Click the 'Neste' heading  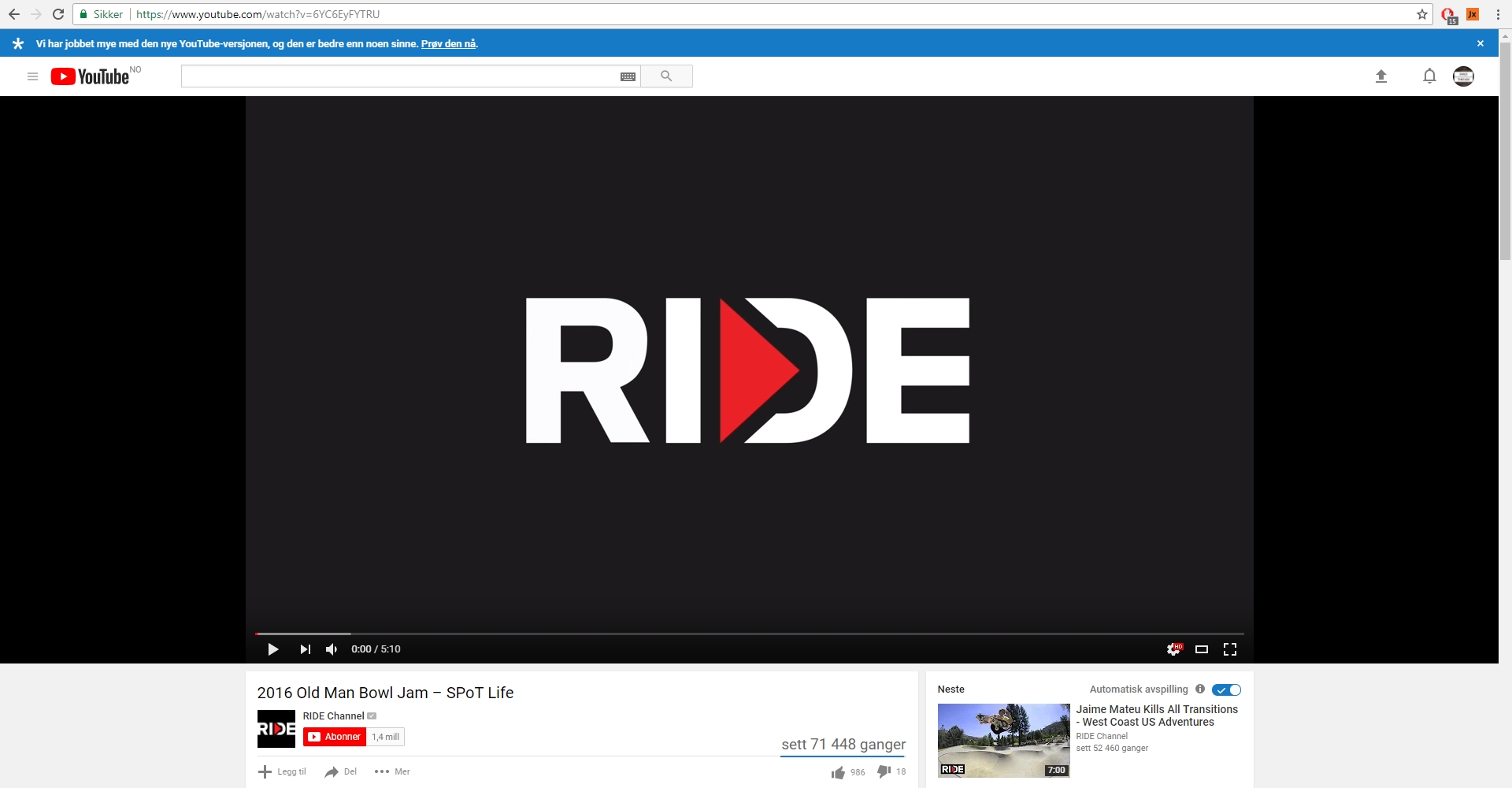951,689
